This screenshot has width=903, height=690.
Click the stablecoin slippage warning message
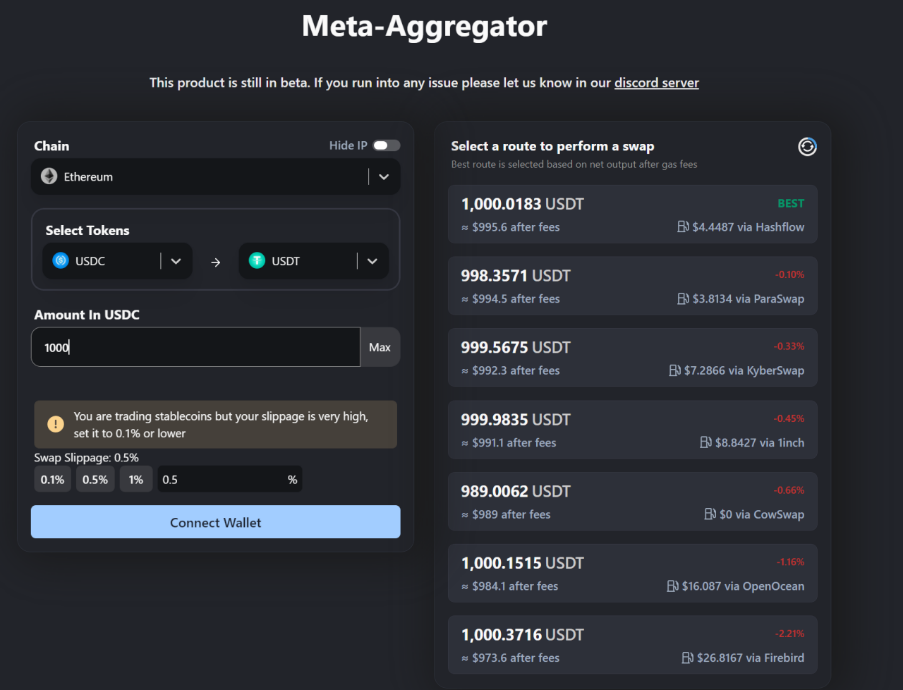221,424
